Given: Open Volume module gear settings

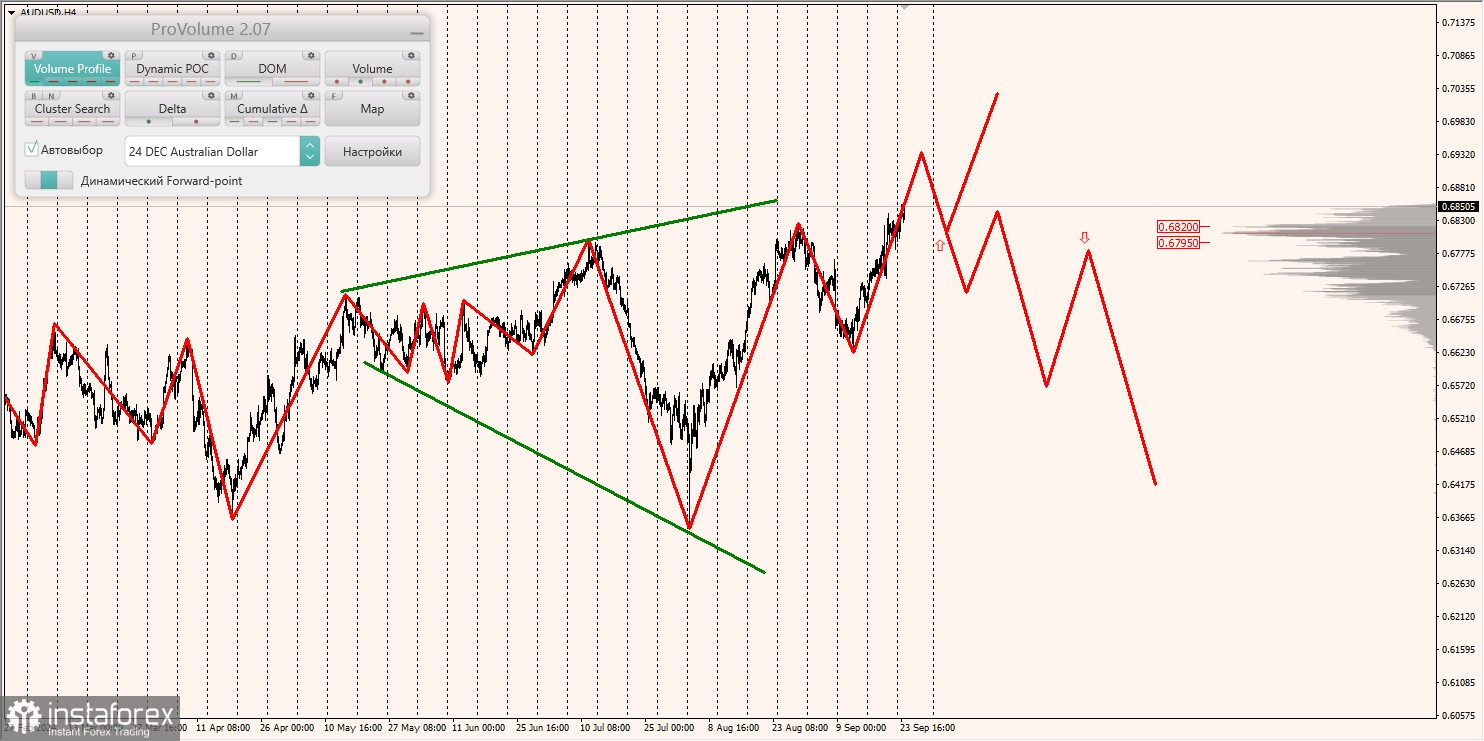Looking at the screenshot, I should [411, 56].
